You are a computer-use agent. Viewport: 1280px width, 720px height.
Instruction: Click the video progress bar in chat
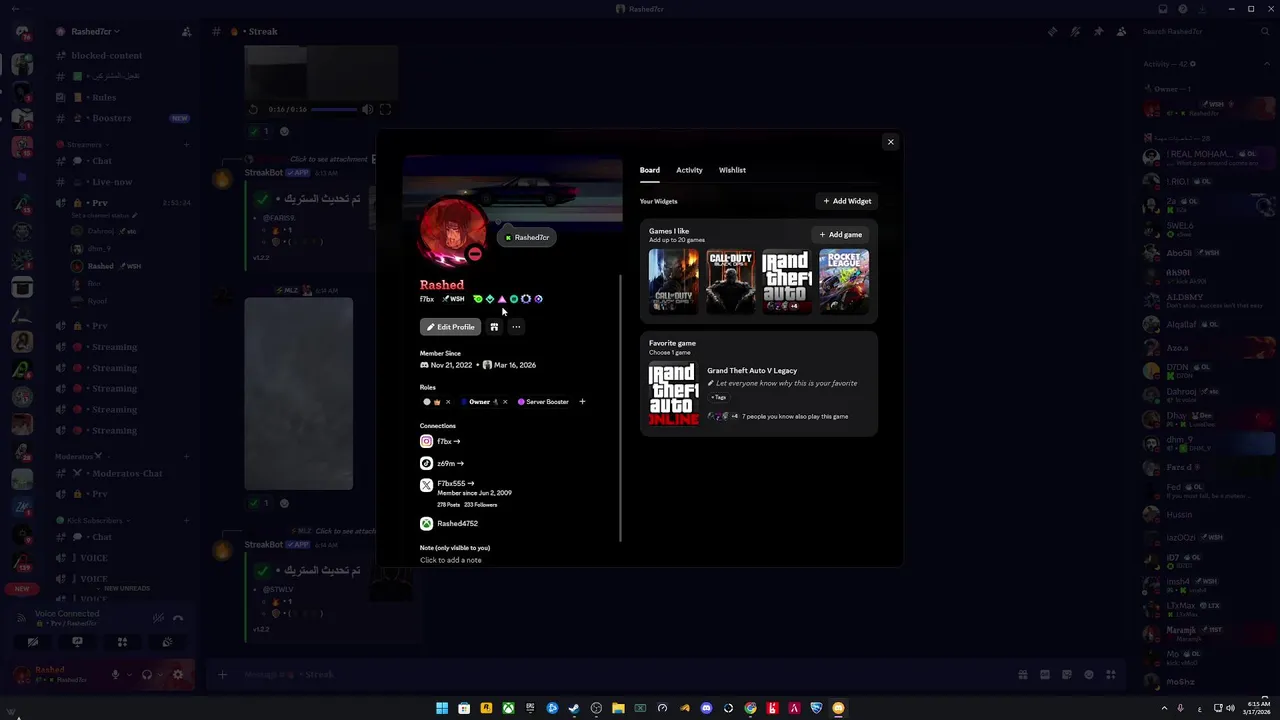coord(333,109)
